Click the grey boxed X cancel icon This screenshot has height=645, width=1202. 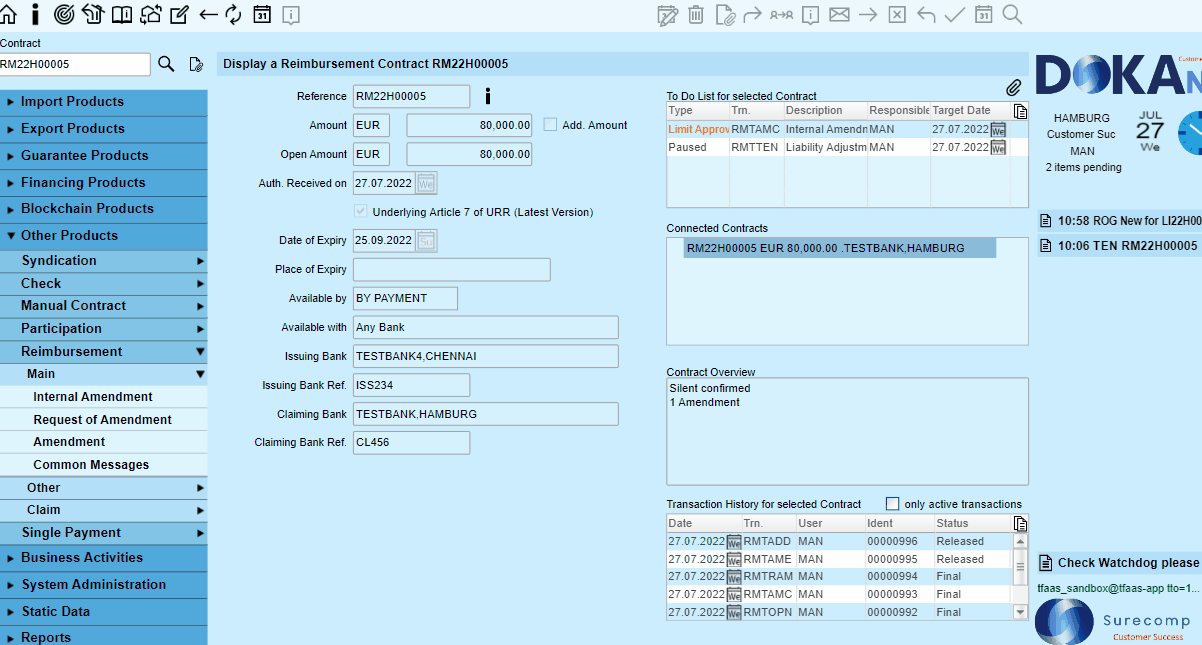(x=897, y=14)
